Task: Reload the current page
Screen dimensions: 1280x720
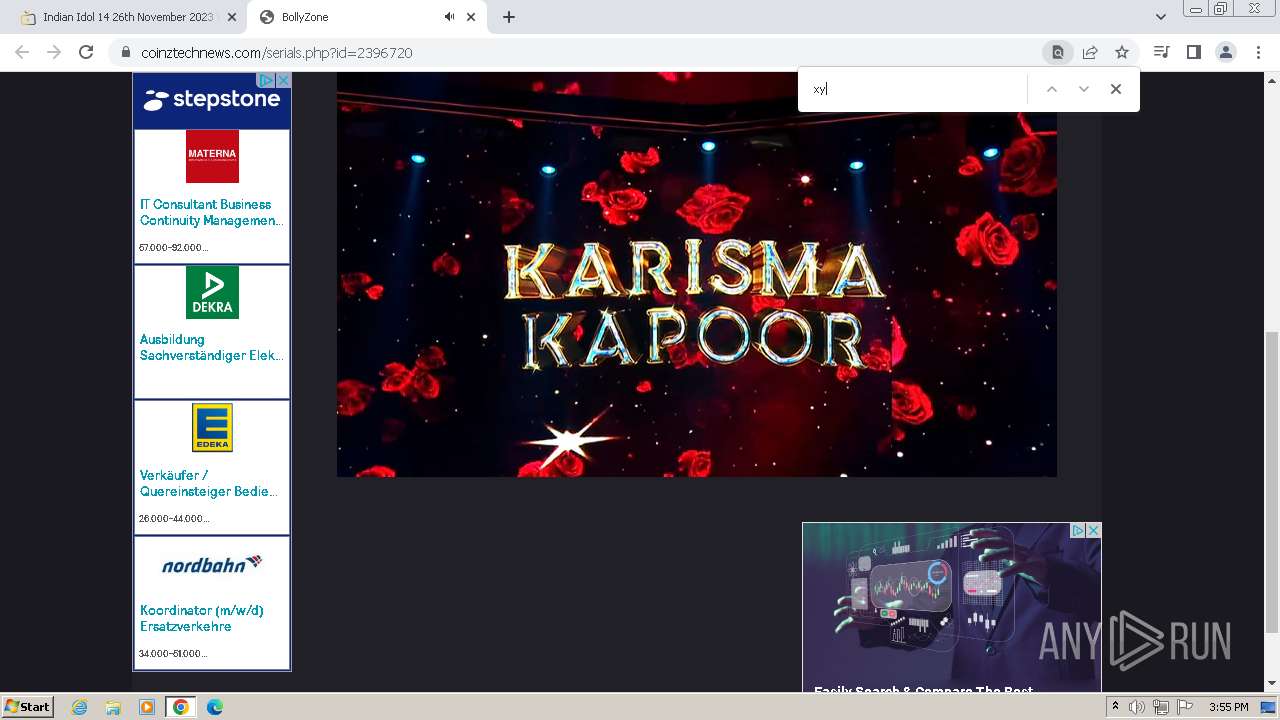Action: (x=86, y=52)
